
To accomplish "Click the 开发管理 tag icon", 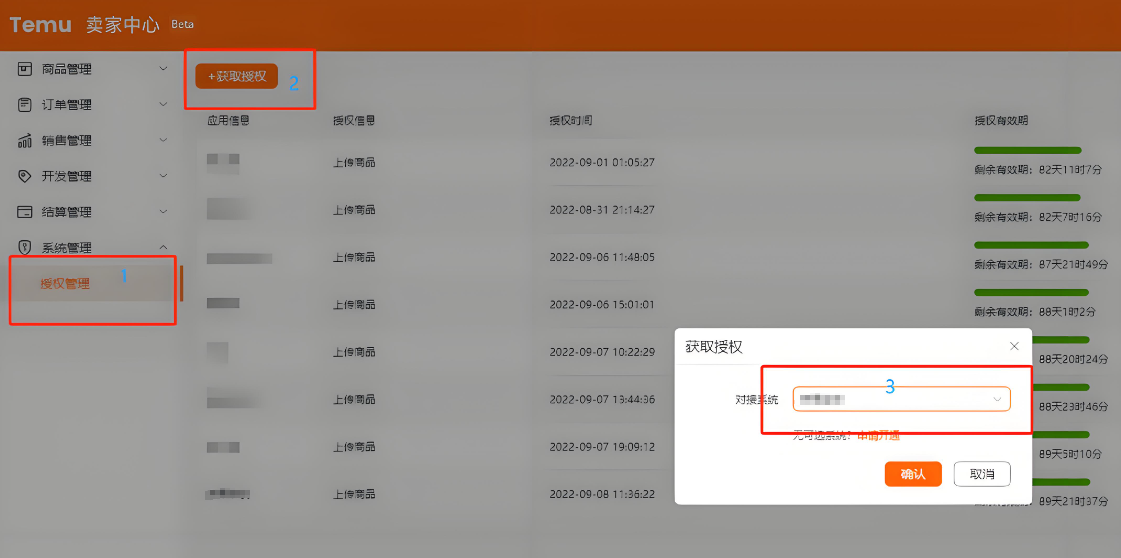I will 25,176.
